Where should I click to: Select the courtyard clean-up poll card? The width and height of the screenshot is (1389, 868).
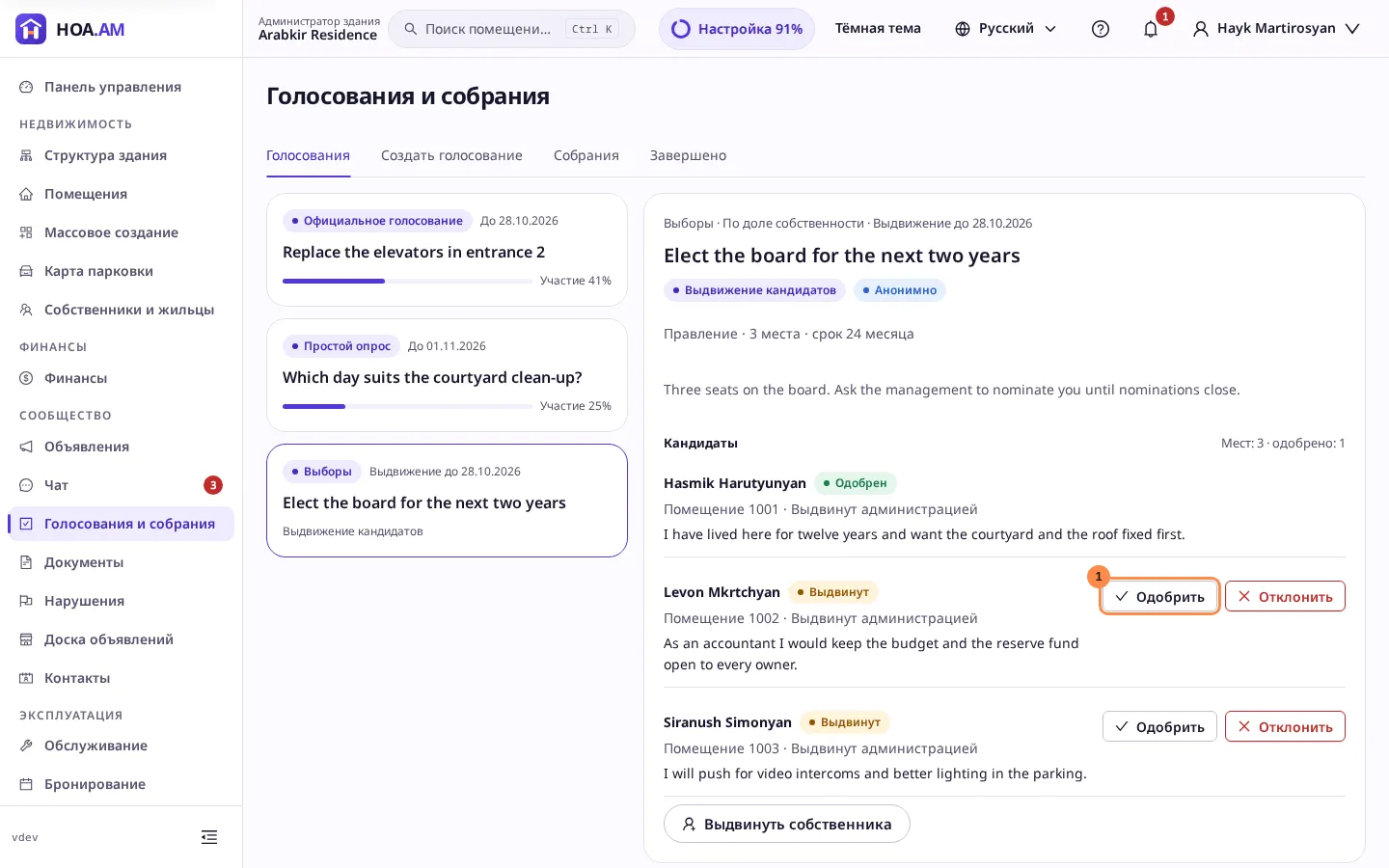pos(447,375)
